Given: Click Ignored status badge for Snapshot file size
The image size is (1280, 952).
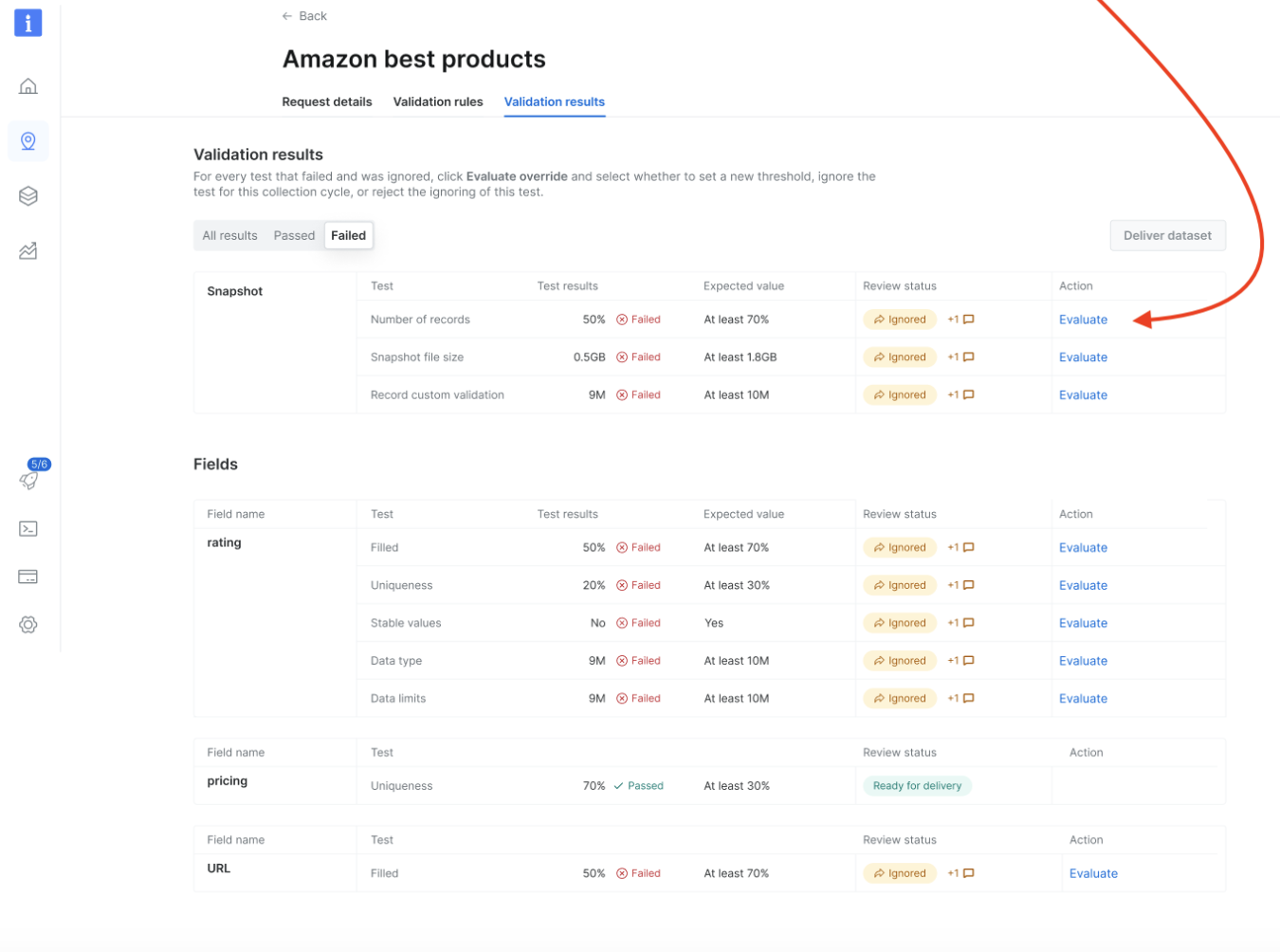Looking at the screenshot, I should click(900, 357).
